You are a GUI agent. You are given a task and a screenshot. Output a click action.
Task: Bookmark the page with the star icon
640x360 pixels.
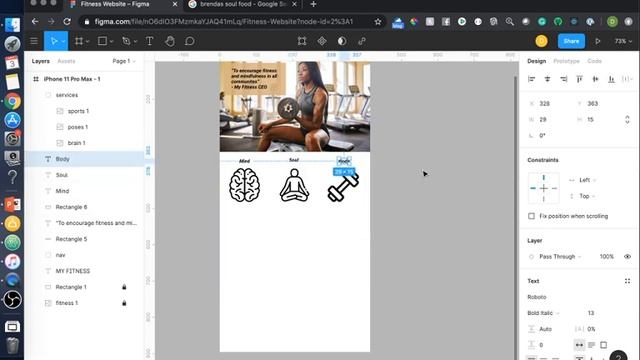point(378,22)
